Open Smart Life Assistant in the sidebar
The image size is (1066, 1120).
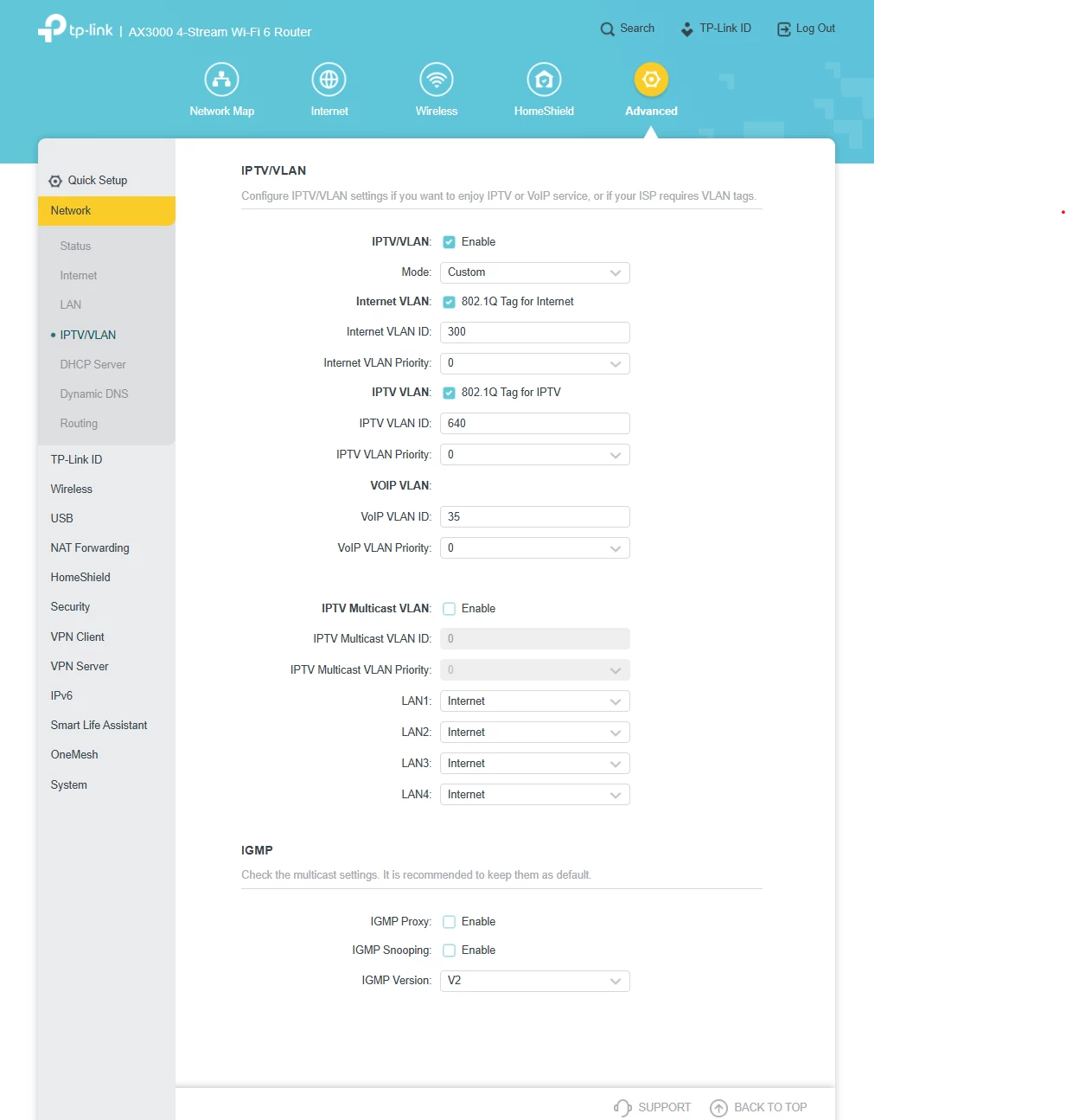pyautogui.click(x=99, y=726)
